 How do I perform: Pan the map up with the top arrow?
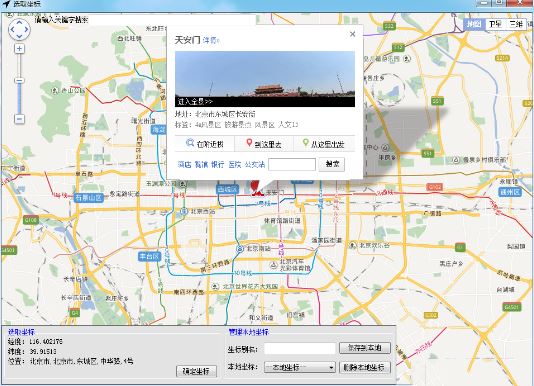tap(19, 22)
